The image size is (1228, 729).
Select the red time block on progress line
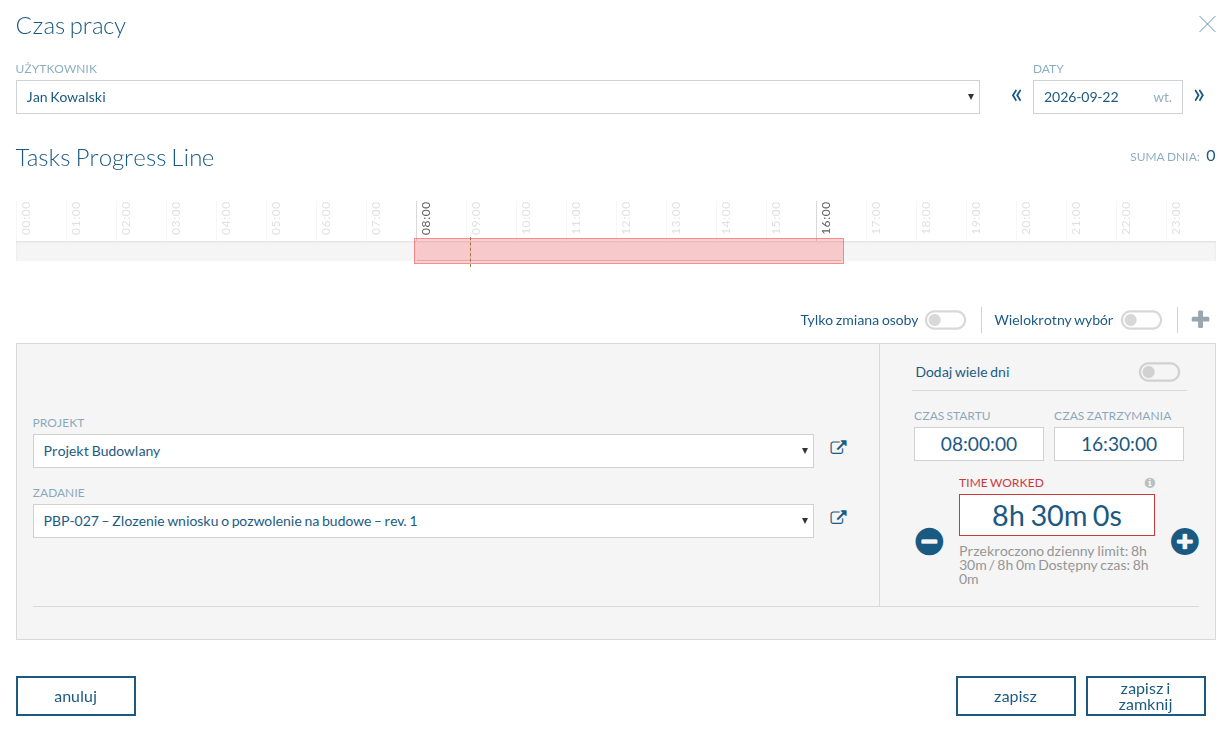(629, 251)
